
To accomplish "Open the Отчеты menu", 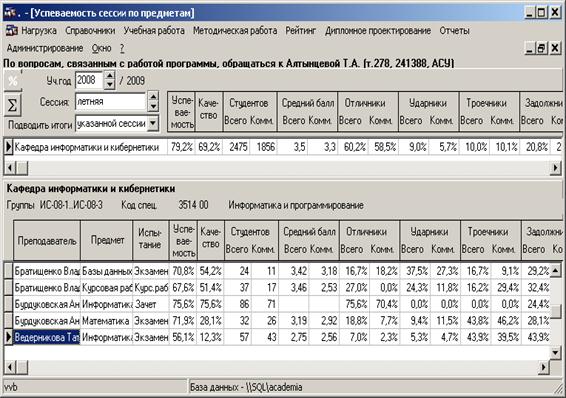I will (454, 31).
